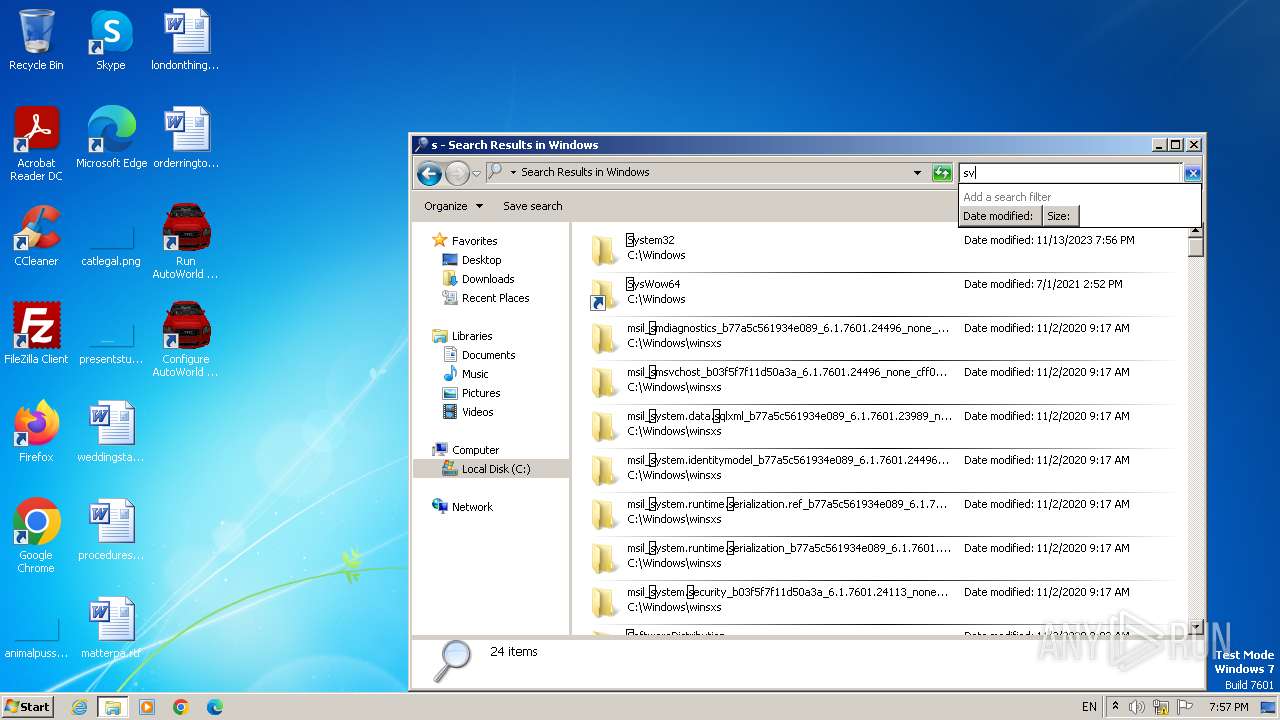
Task: Open the procedures Word document icon
Action: pyautogui.click(x=111, y=530)
